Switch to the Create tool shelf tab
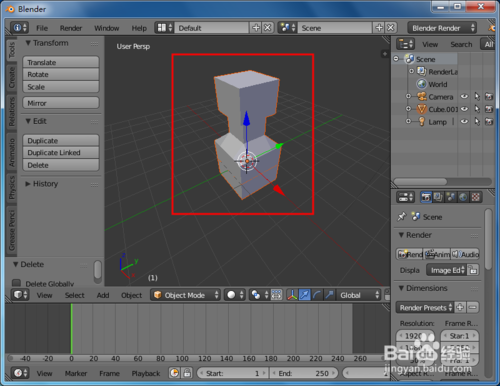Screen dimensions: 500x386 12,77
